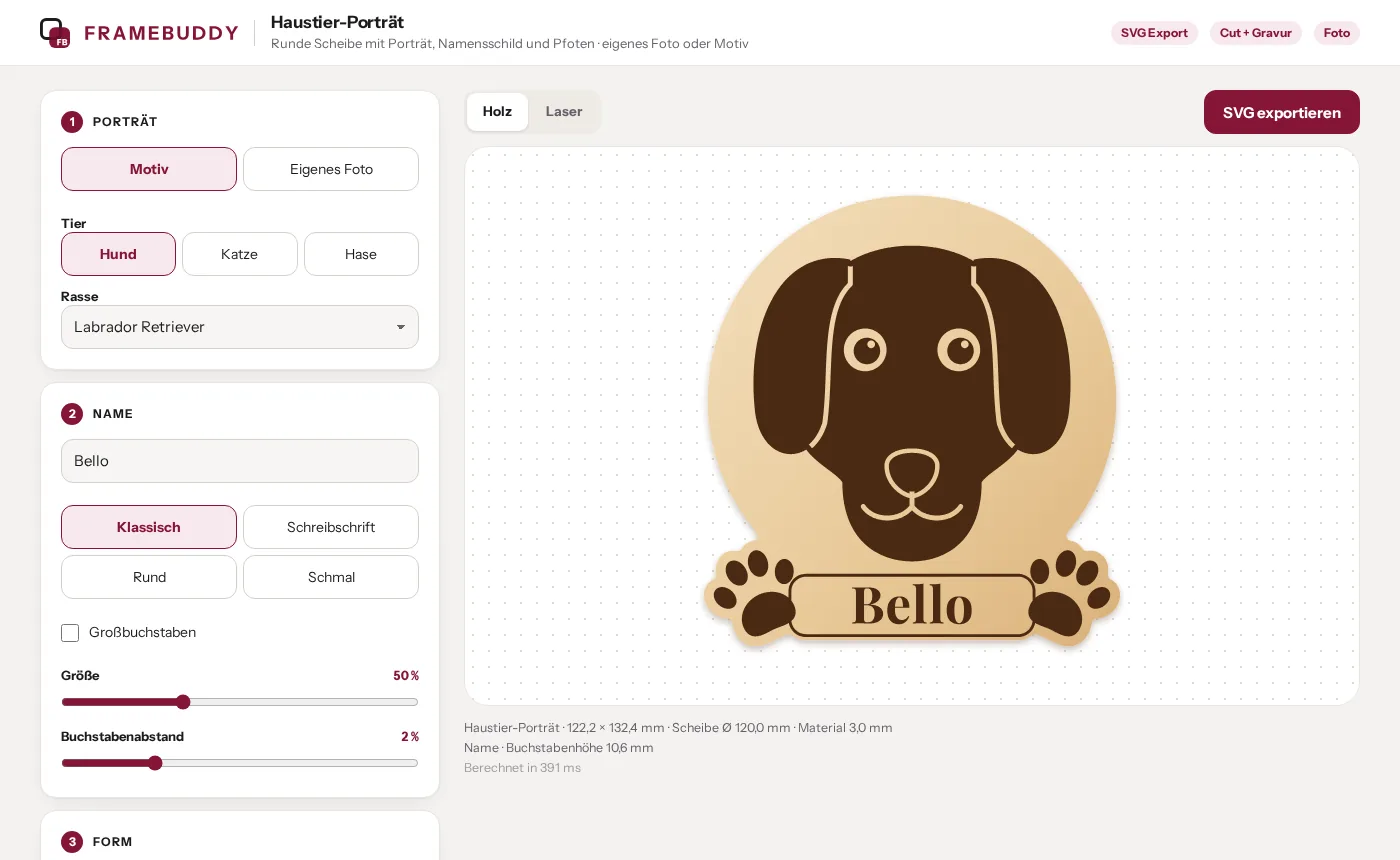
Task: Choose Hase as the animal
Action: click(x=361, y=254)
